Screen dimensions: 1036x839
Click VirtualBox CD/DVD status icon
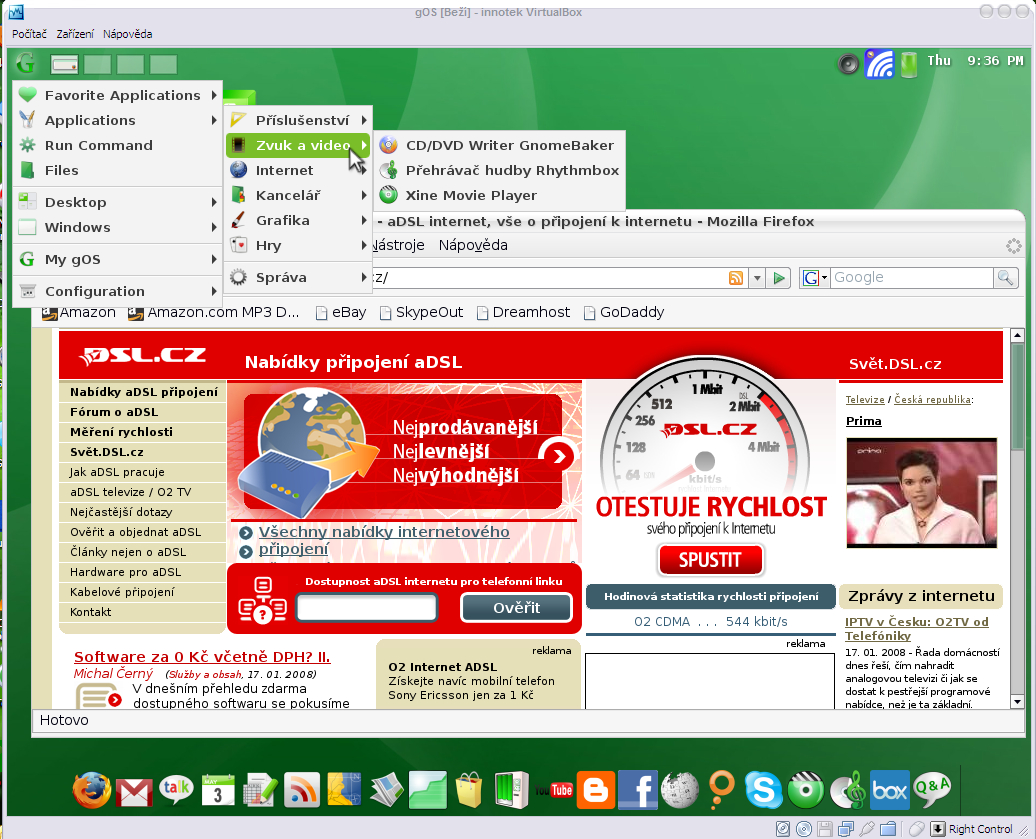point(803,828)
